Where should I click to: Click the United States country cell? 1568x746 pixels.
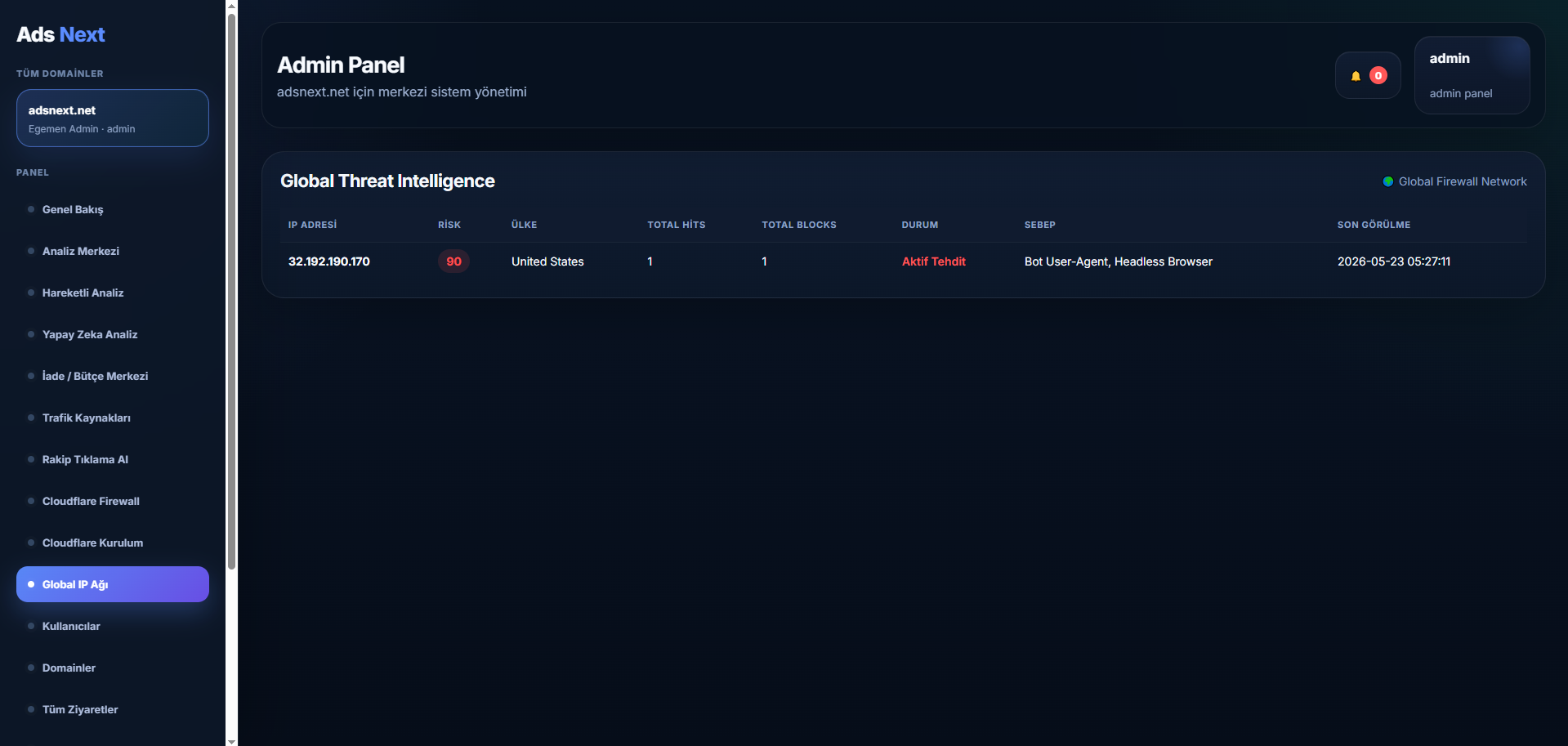[x=547, y=261]
